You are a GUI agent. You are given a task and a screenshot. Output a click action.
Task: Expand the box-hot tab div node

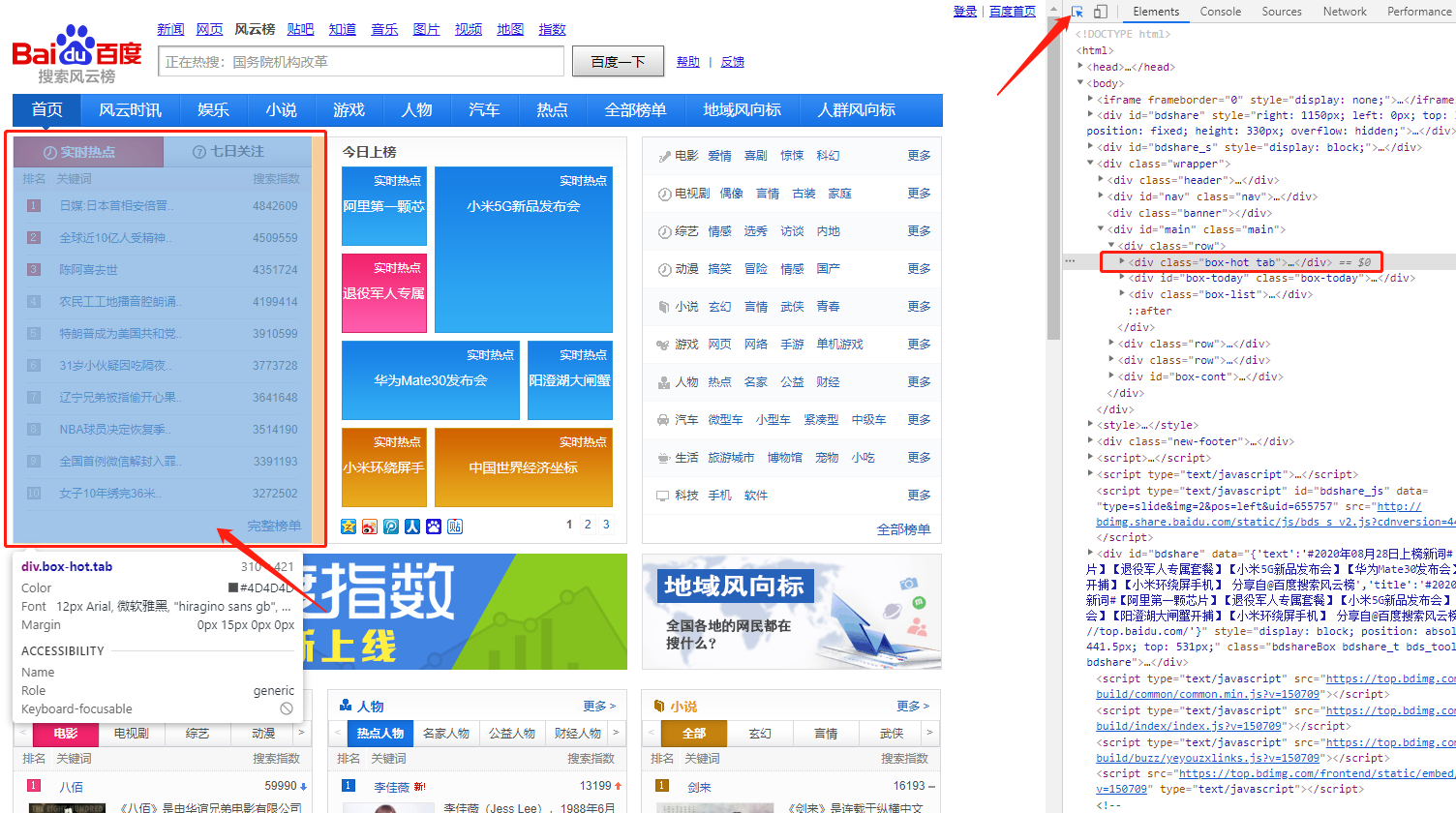(1123, 262)
